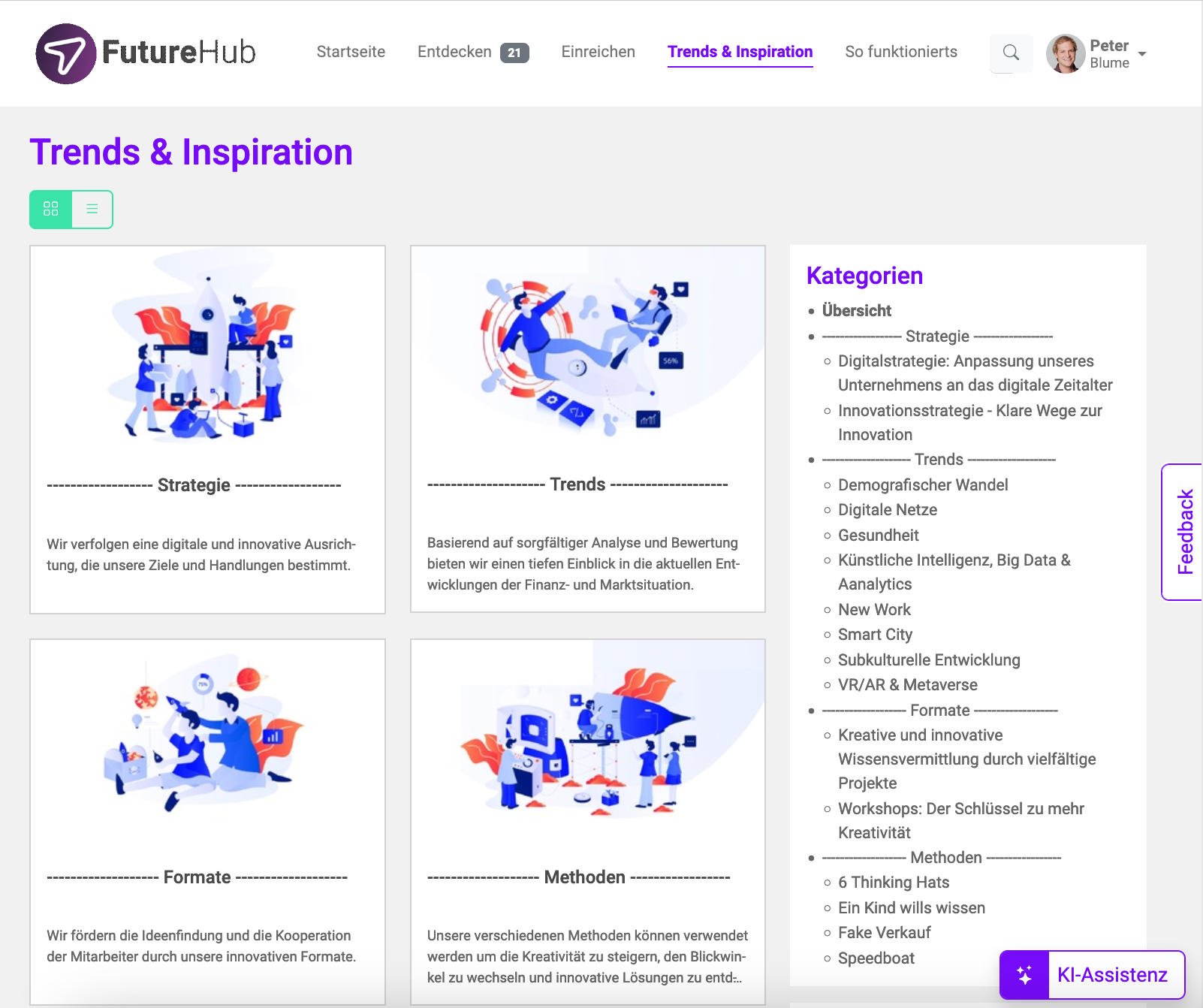Viewport: 1203px width, 1008px height.
Task: Switch to list view layout
Action: (92, 209)
